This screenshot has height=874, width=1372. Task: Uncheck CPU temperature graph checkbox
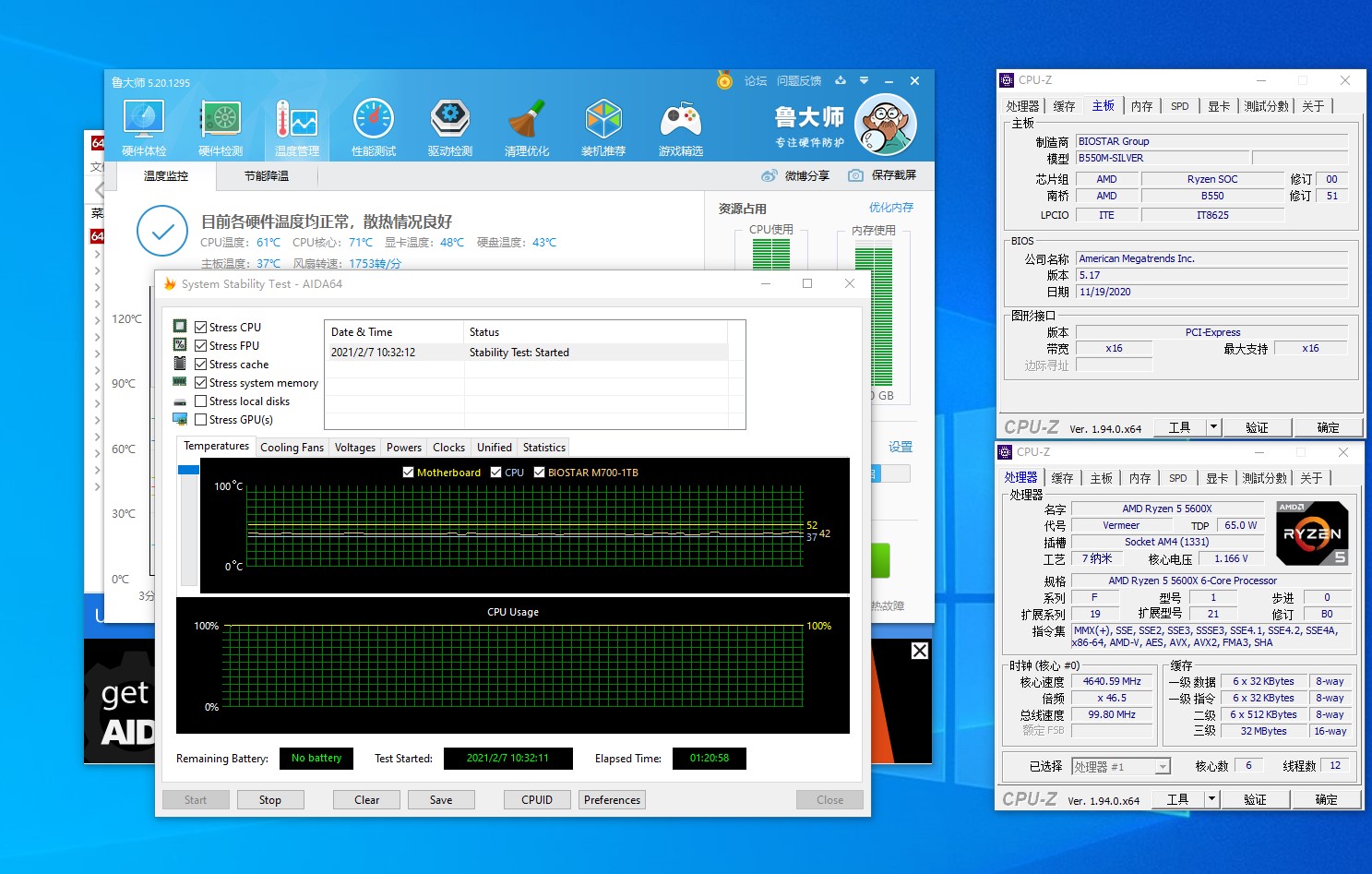[496, 472]
